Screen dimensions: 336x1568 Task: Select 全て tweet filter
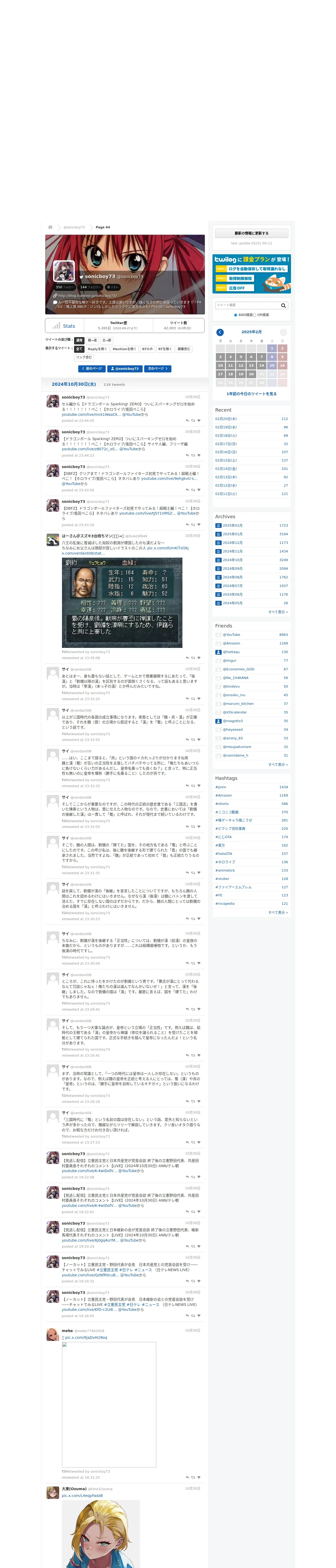(79, 349)
